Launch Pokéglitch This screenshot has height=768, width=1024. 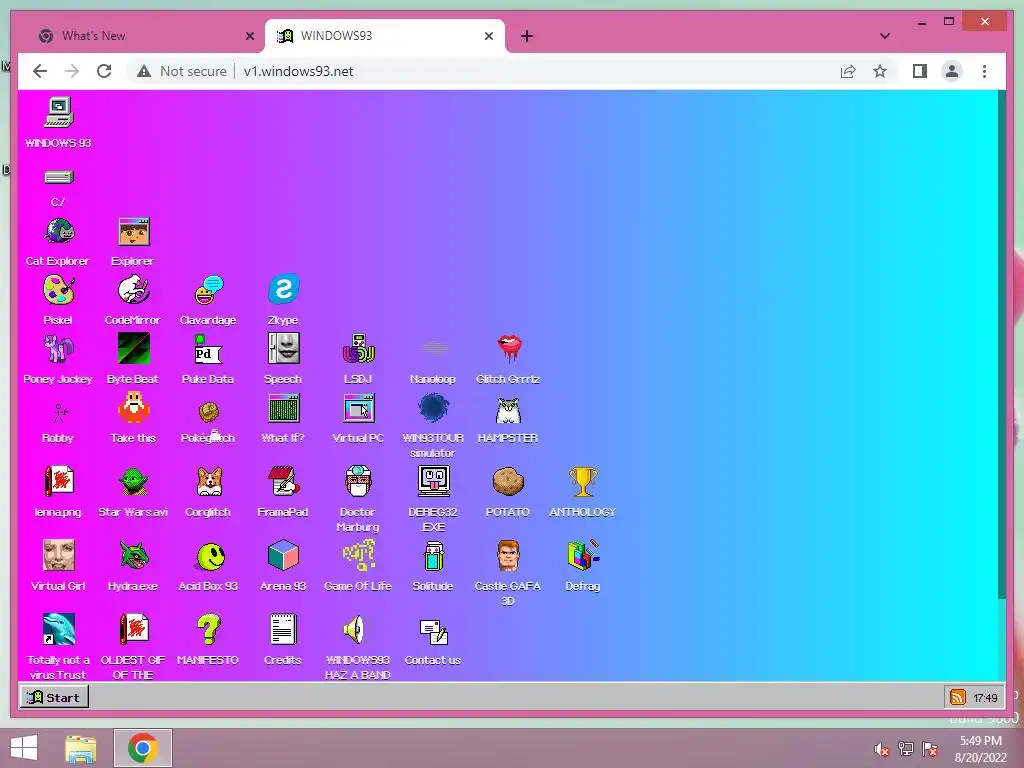click(x=208, y=412)
